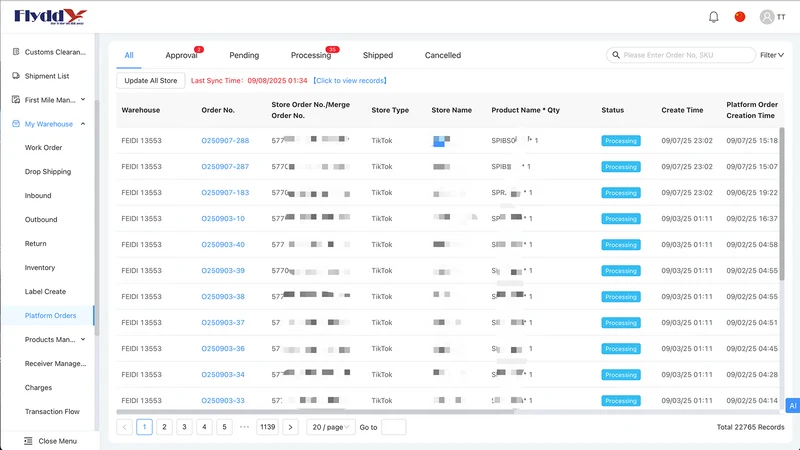Expand First Mile Management submenu

(x=83, y=99)
